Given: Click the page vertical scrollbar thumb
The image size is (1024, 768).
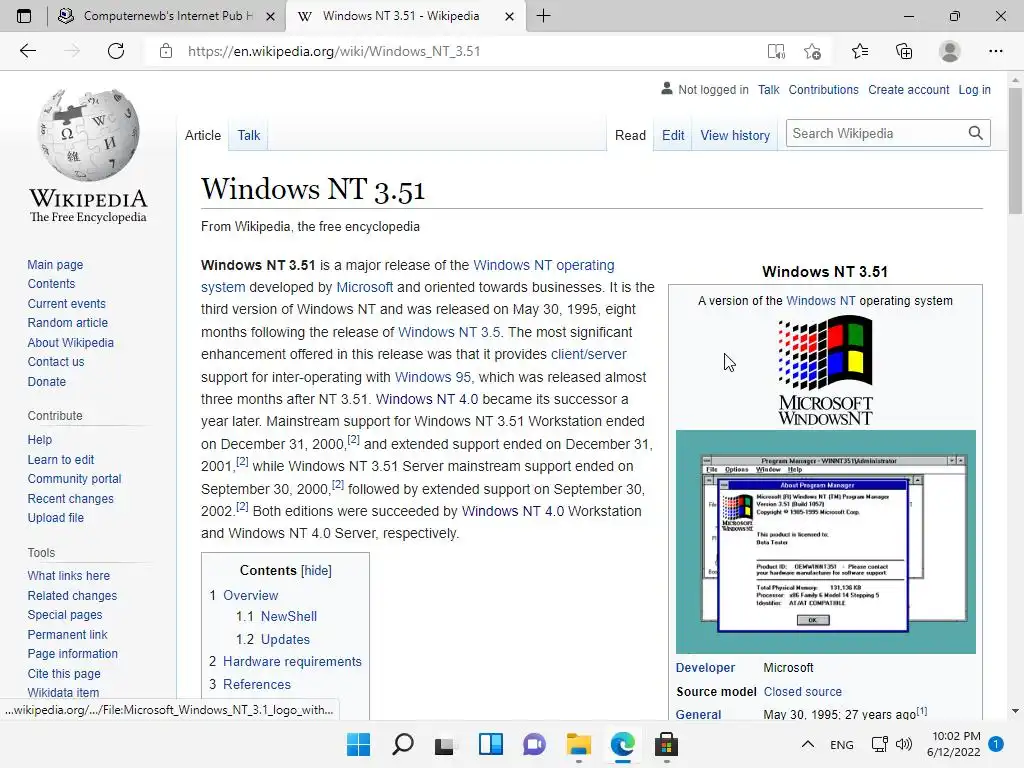Looking at the screenshot, I should tap(1015, 150).
